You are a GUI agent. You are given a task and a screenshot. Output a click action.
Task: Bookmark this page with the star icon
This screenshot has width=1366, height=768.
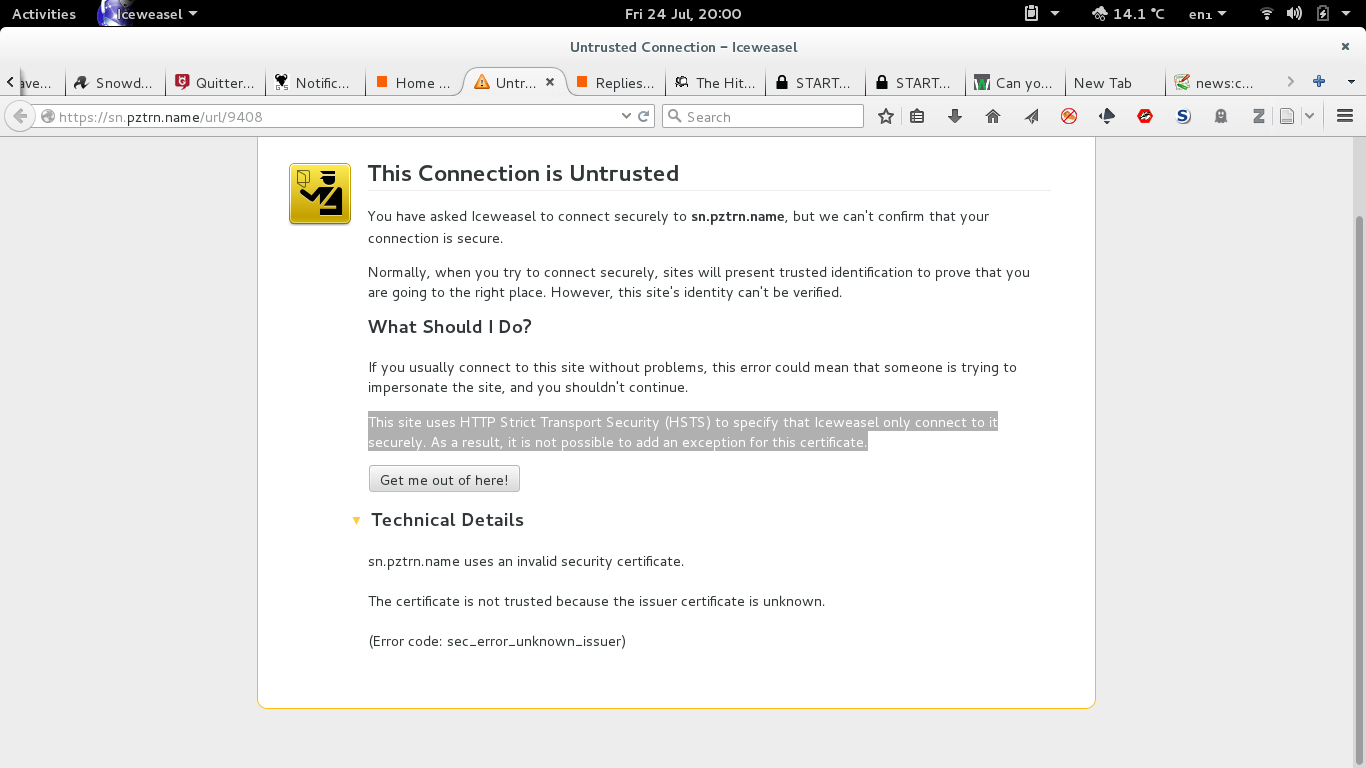[x=885, y=117]
